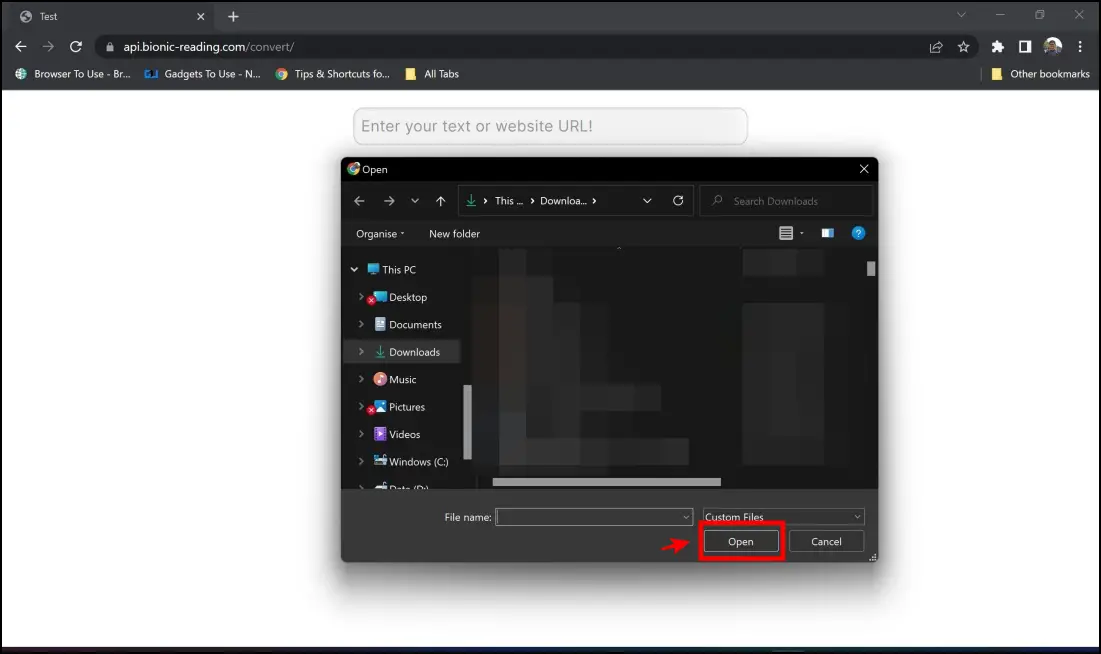Open the Chrome extensions puzzle icon
This screenshot has width=1101, height=654.
coord(997,47)
